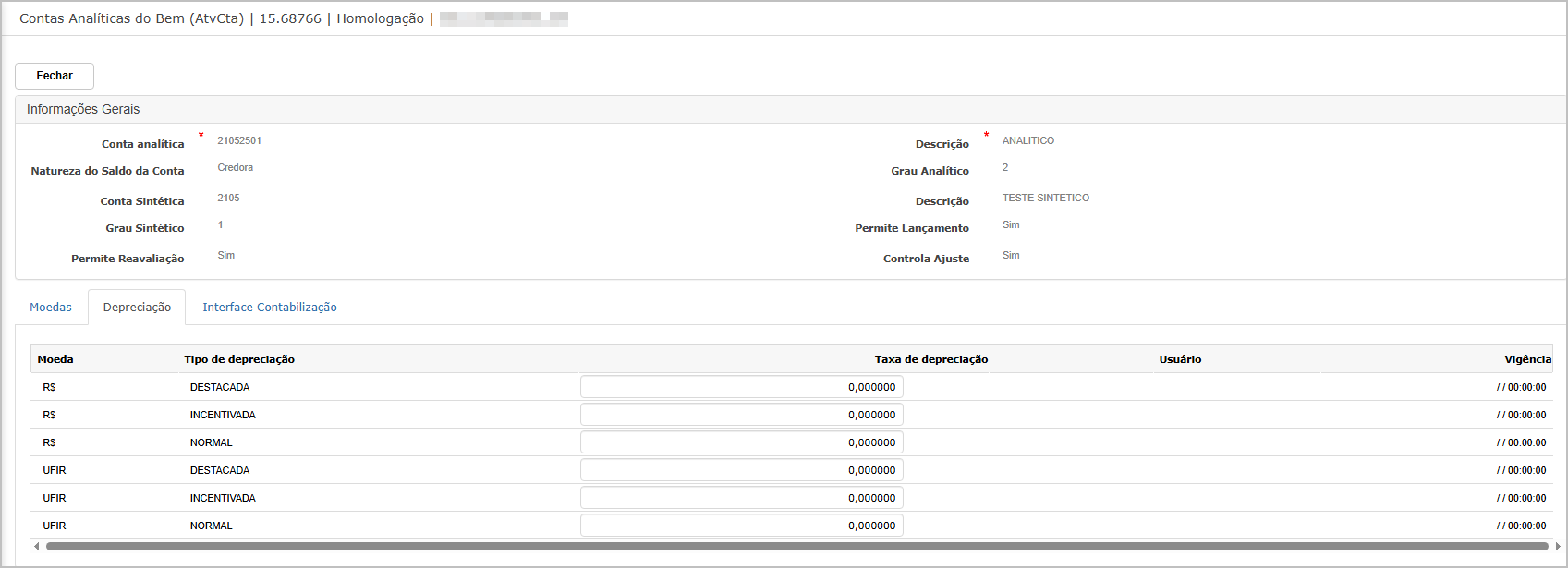Click the horizontal scrollbar right arrow
Screen dimensions: 1568x568
(1558, 547)
